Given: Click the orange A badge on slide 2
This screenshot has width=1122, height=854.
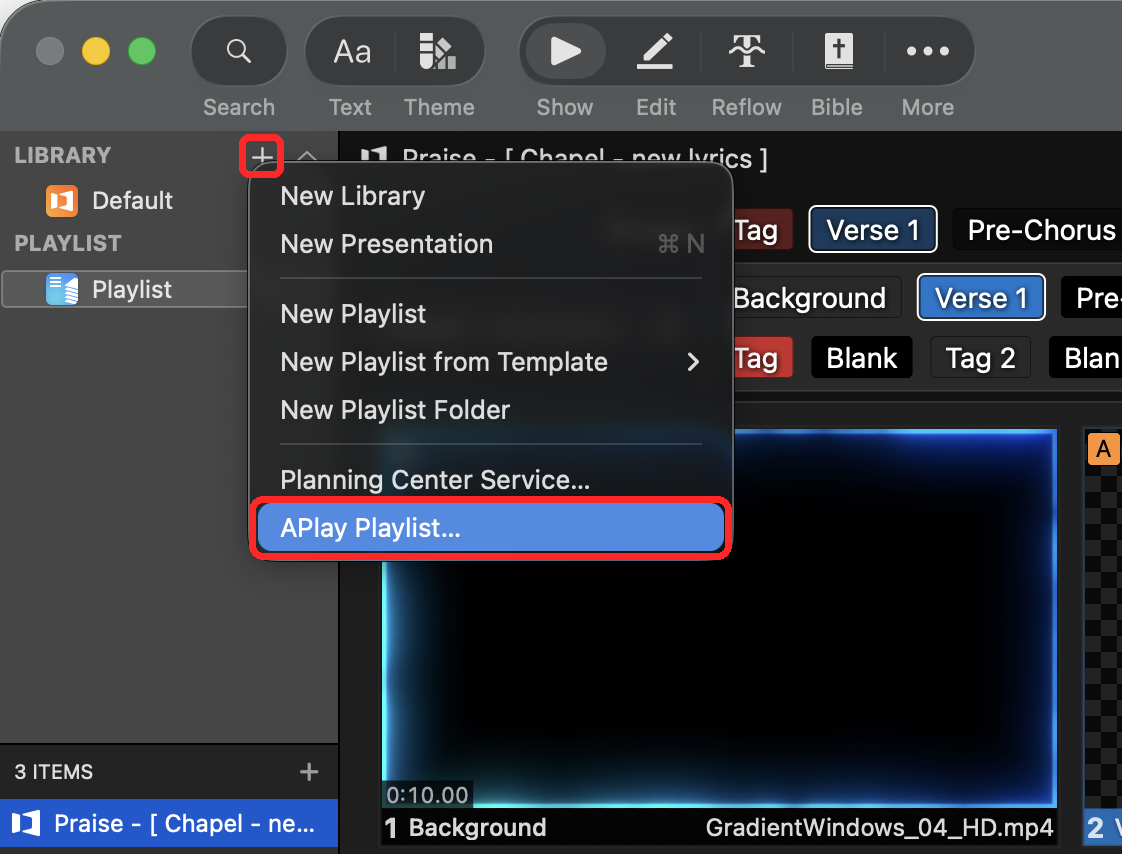Looking at the screenshot, I should (x=1103, y=449).
